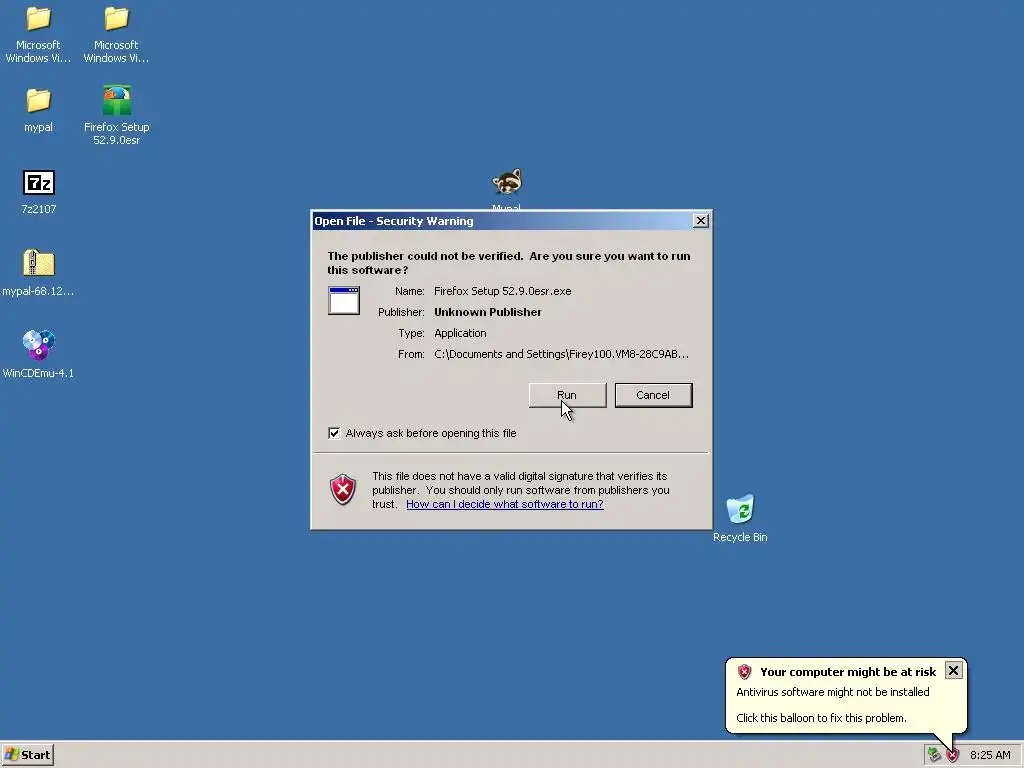Viewport: 1024px width, 768px height.
Task: Toggle Always ask before opening this file
Action: coord(334,433)
